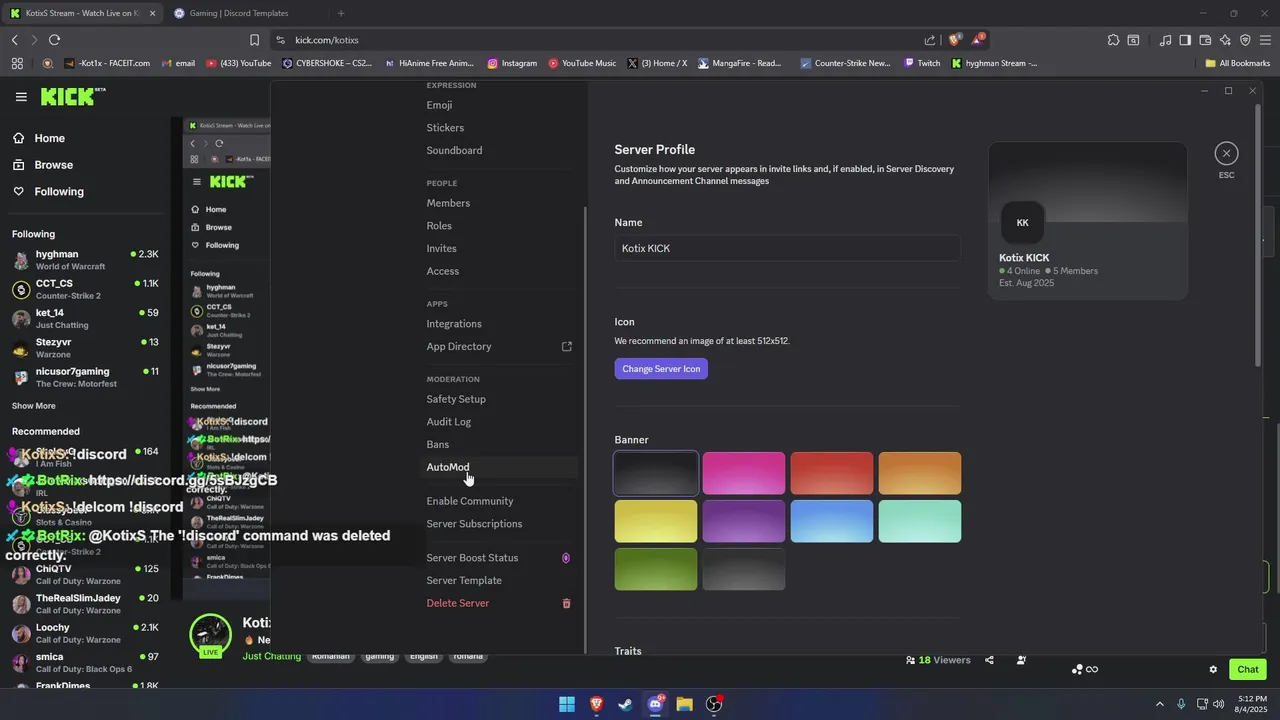Open Steam from Windows taskbar
The image size is (1280, 720).
[625, 704]
